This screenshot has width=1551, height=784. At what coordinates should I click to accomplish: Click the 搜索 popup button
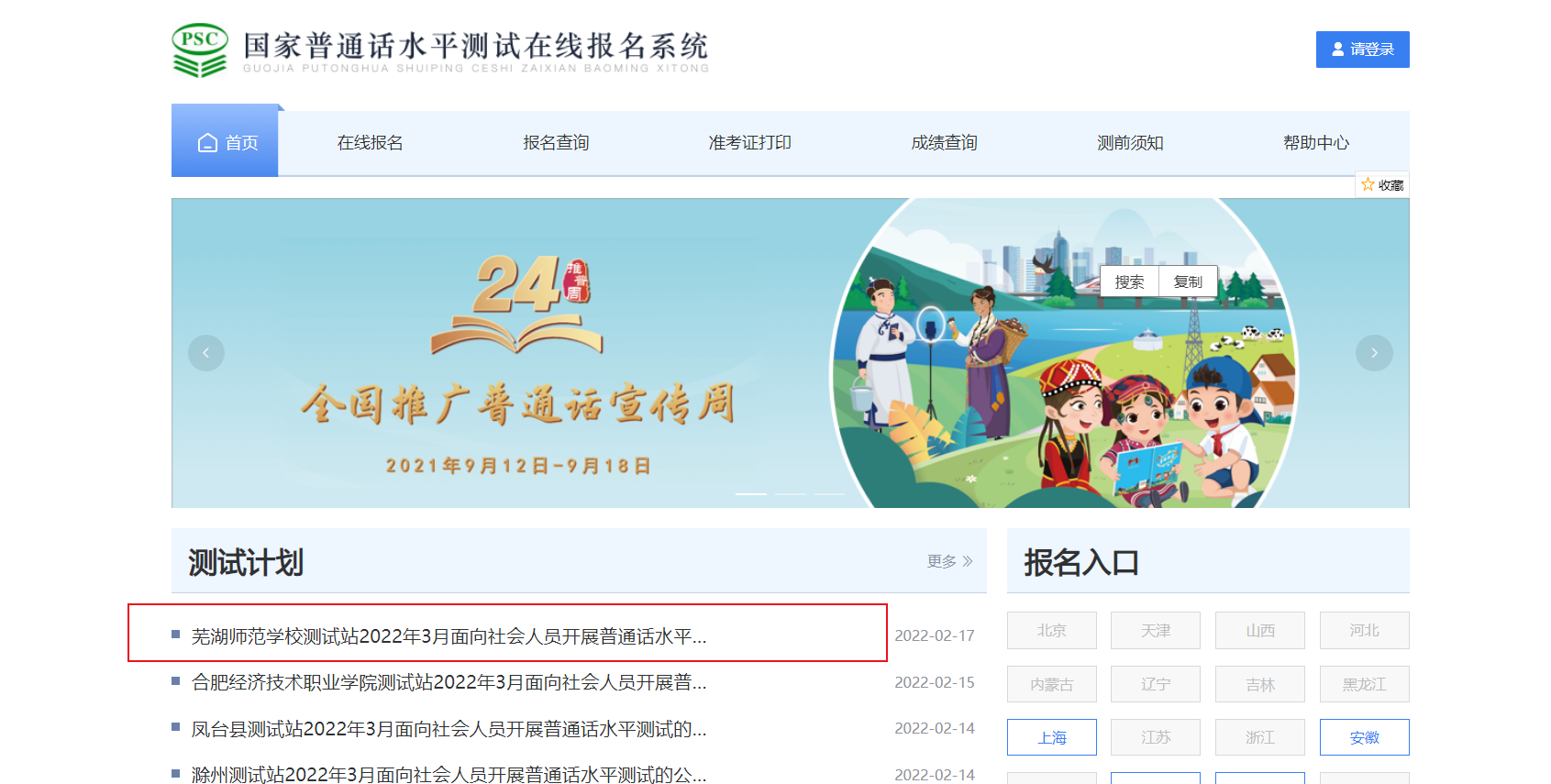(1129, 282)
